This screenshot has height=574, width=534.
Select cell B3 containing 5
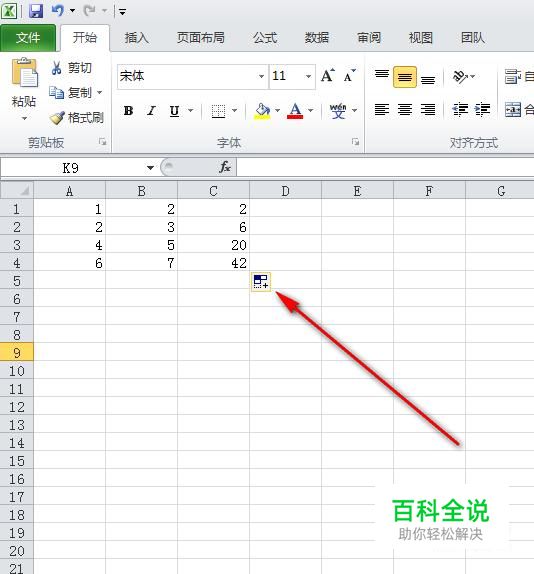click(x=142, y=245)
